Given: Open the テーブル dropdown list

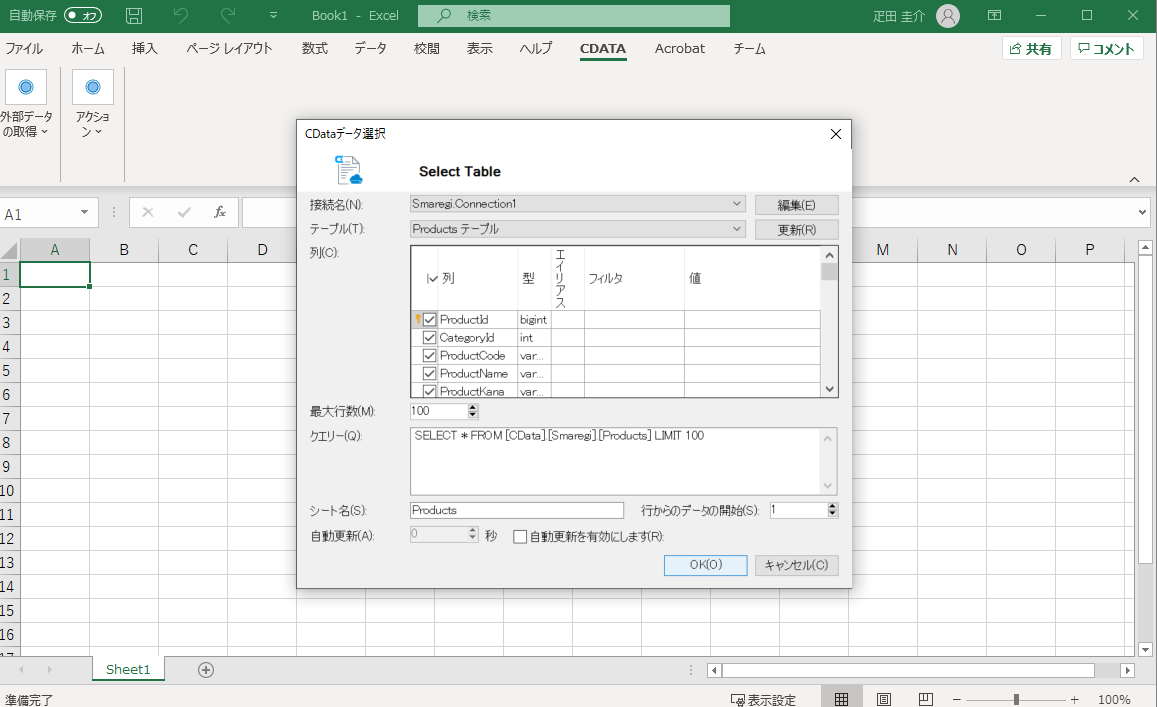Looking at the screenshot, I should tap(738, 228).
